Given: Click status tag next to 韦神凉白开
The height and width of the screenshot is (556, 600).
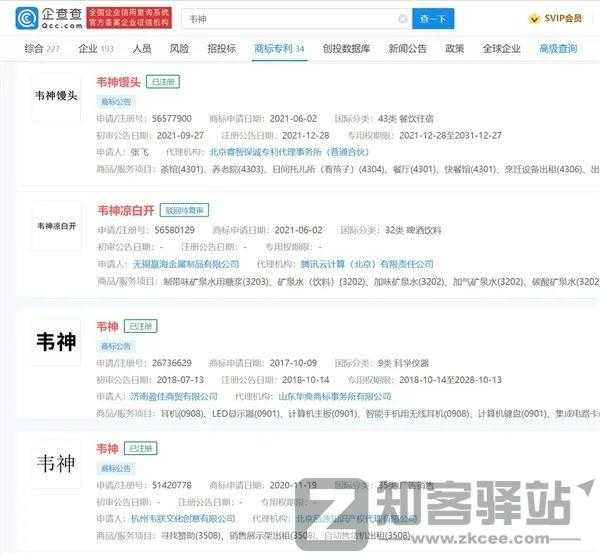Looking at the screenshot, I should click(x=184, y=210).
